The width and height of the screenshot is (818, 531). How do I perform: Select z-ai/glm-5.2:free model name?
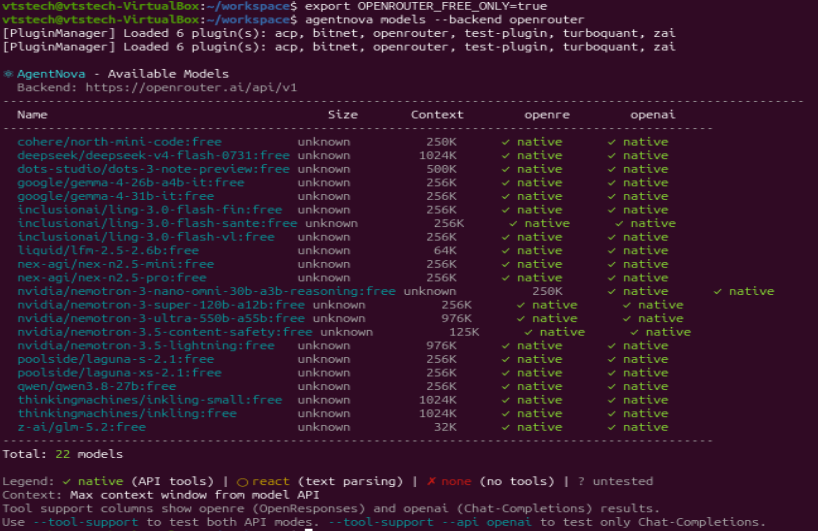pyautogui.click(x=81, y=427)
